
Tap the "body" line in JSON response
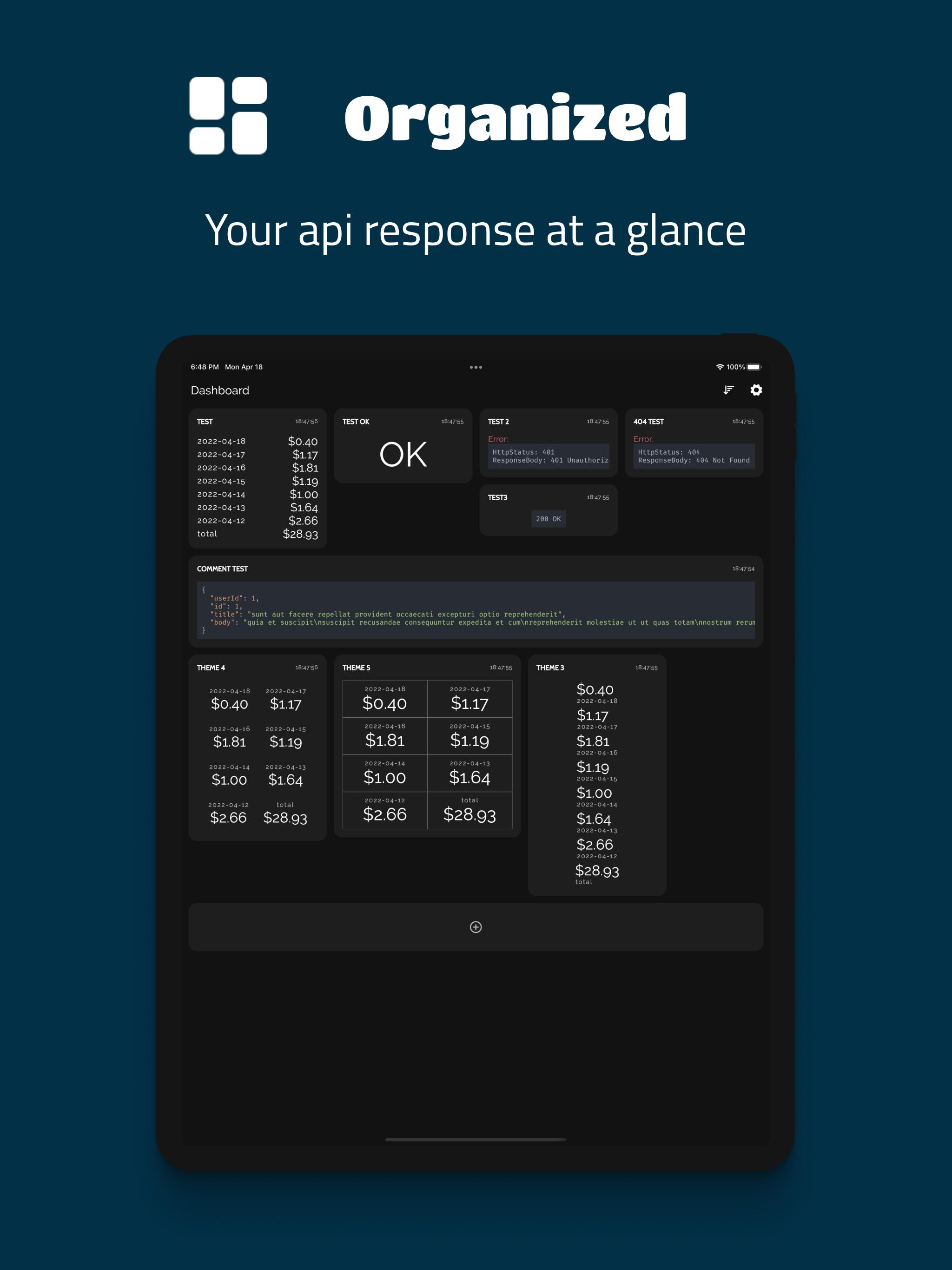(x=483, y=622)
